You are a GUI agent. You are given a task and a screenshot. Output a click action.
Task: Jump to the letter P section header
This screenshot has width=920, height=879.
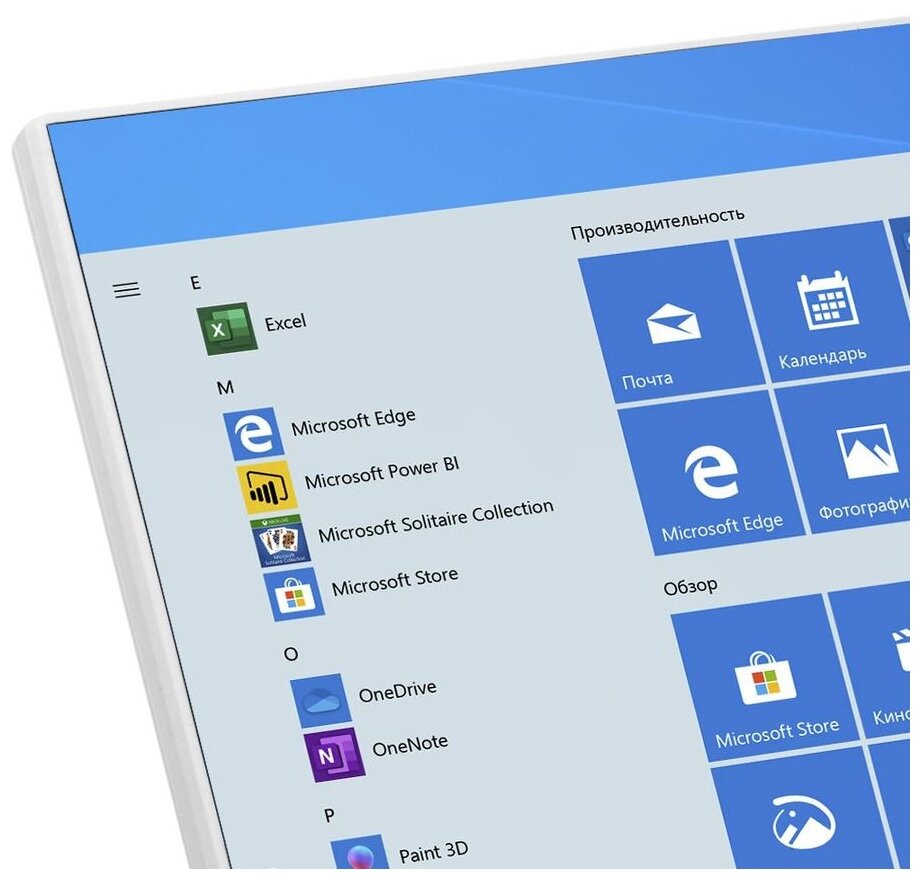coord(329,815)
